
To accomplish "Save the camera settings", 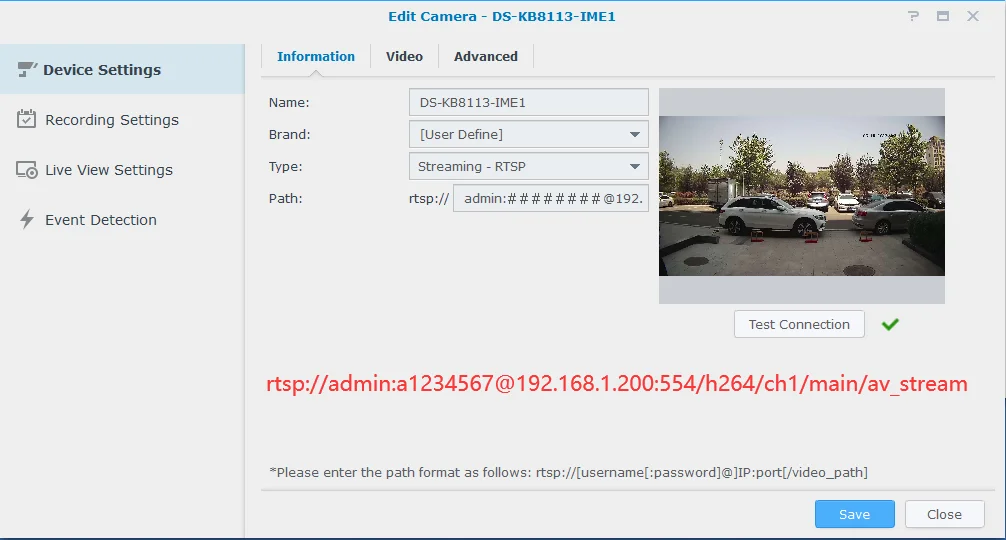I will click(855, 514).
